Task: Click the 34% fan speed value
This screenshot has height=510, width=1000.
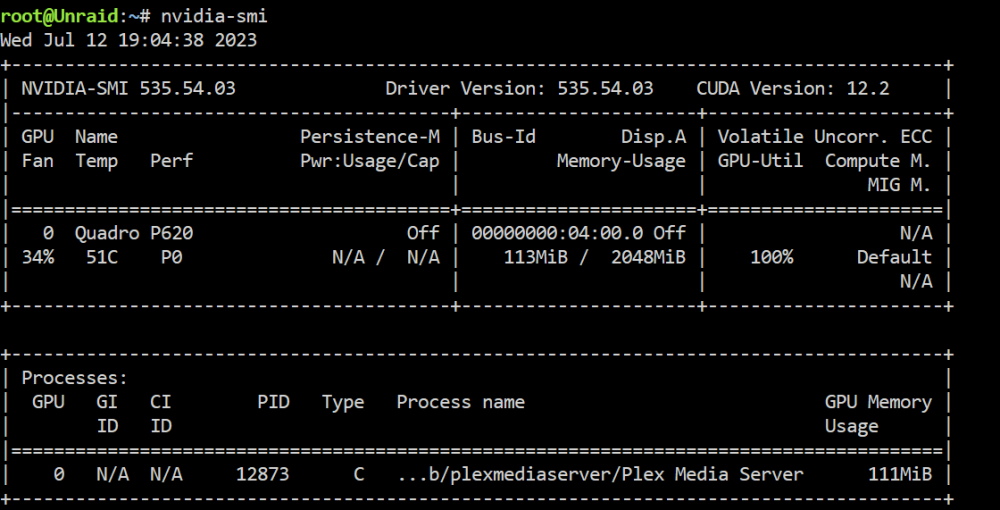Action: (38, 258)
